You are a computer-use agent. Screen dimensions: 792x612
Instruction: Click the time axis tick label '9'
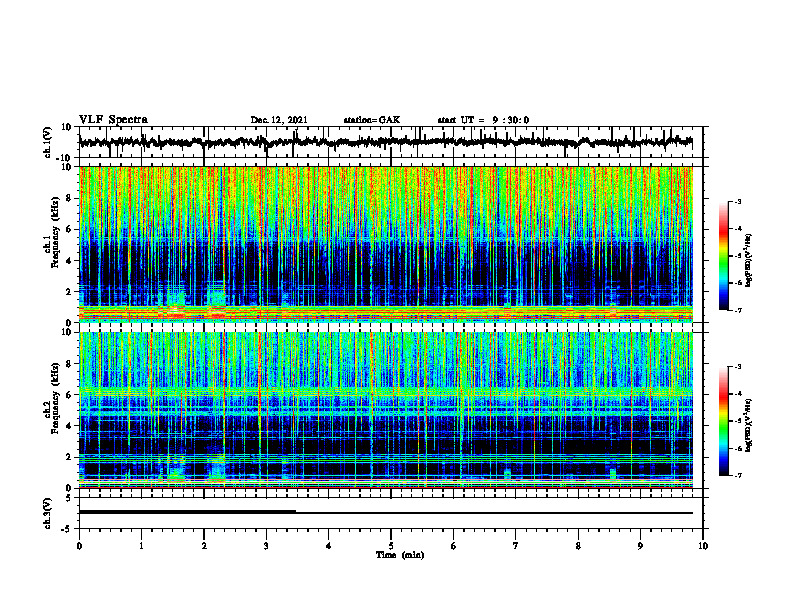(640, 546)
